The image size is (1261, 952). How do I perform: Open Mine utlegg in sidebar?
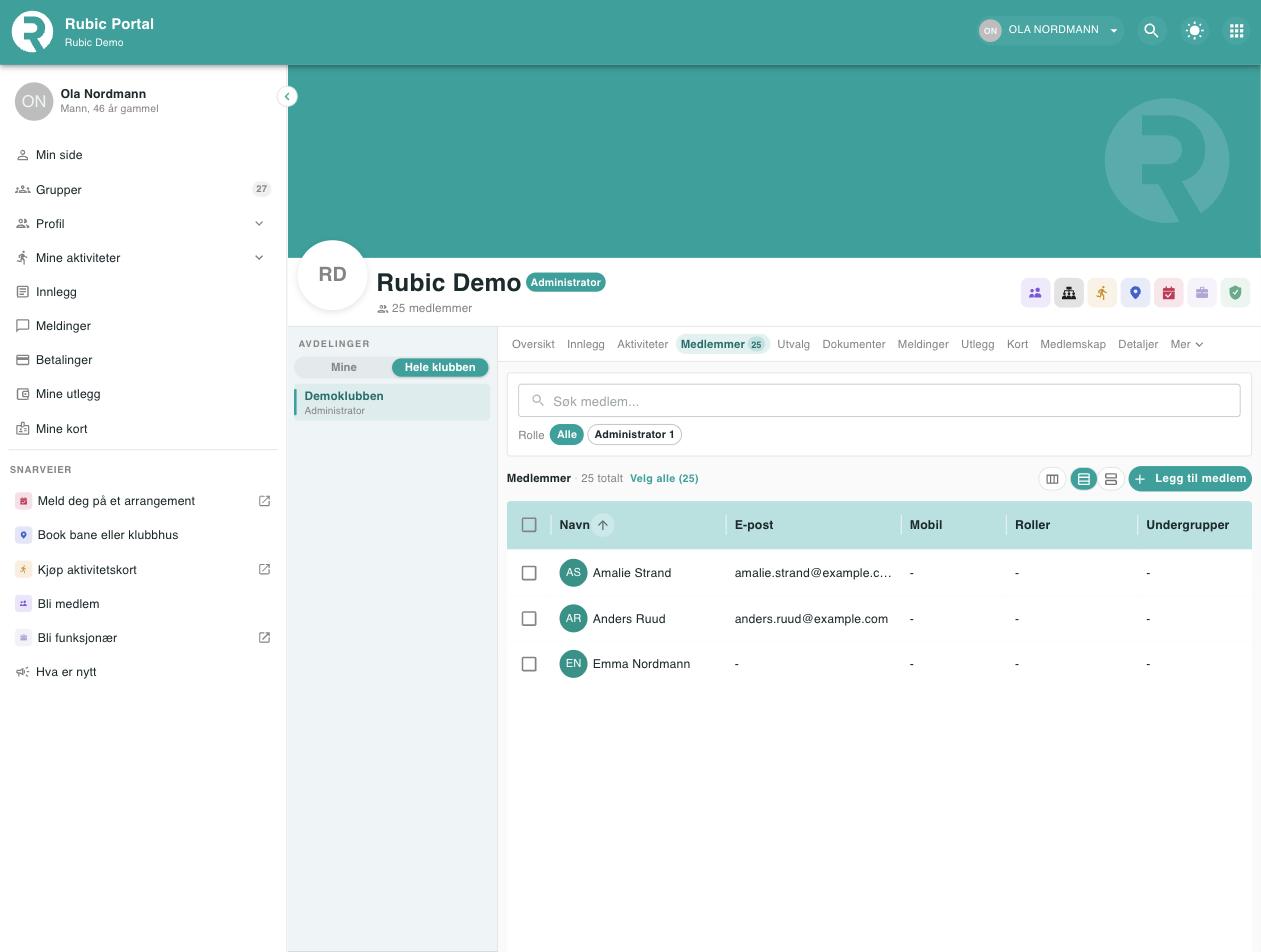point(143,394)
